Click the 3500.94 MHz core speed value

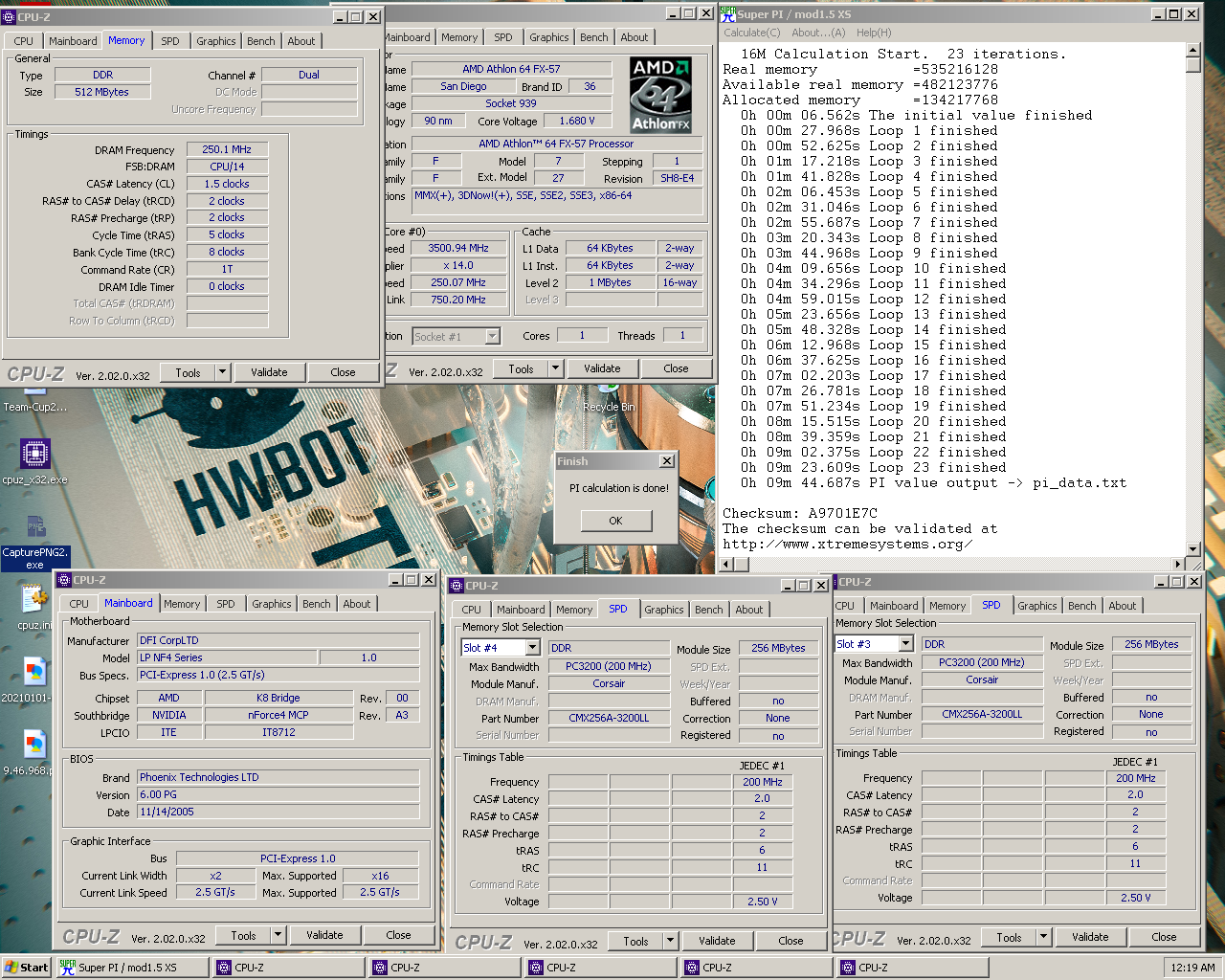[x=458, y=248]
